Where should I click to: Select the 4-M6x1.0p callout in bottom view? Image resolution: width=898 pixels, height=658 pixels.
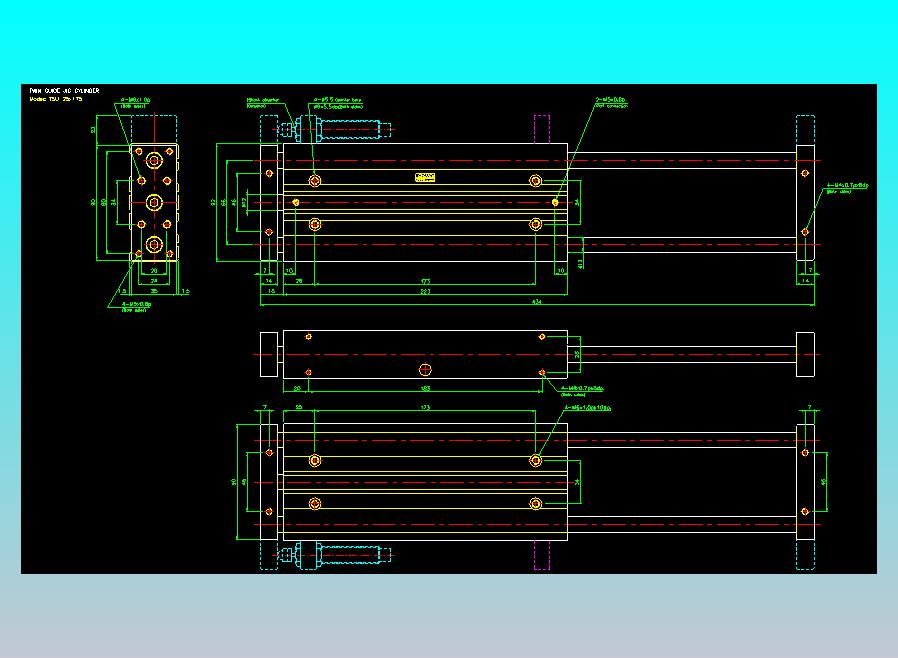[x=588, y=408]
